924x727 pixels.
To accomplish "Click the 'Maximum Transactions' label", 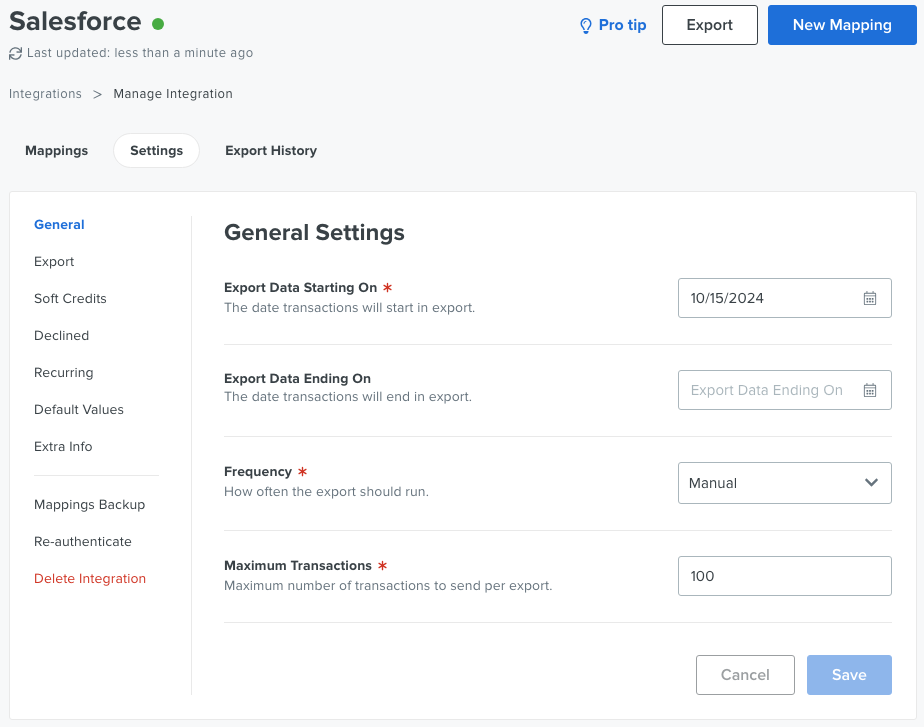I will (298, 566).
